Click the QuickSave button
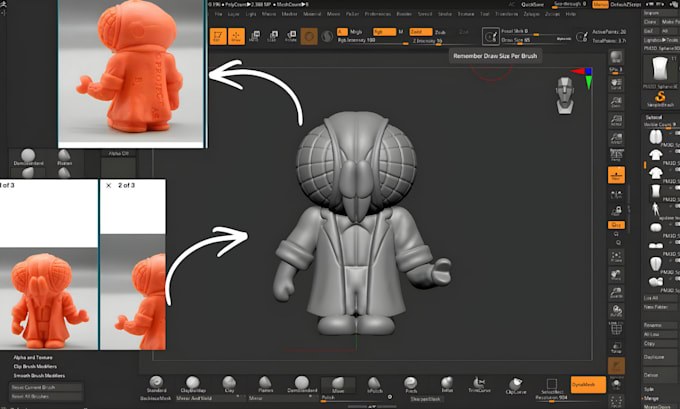The image size is (680, 409). [533, 4]
